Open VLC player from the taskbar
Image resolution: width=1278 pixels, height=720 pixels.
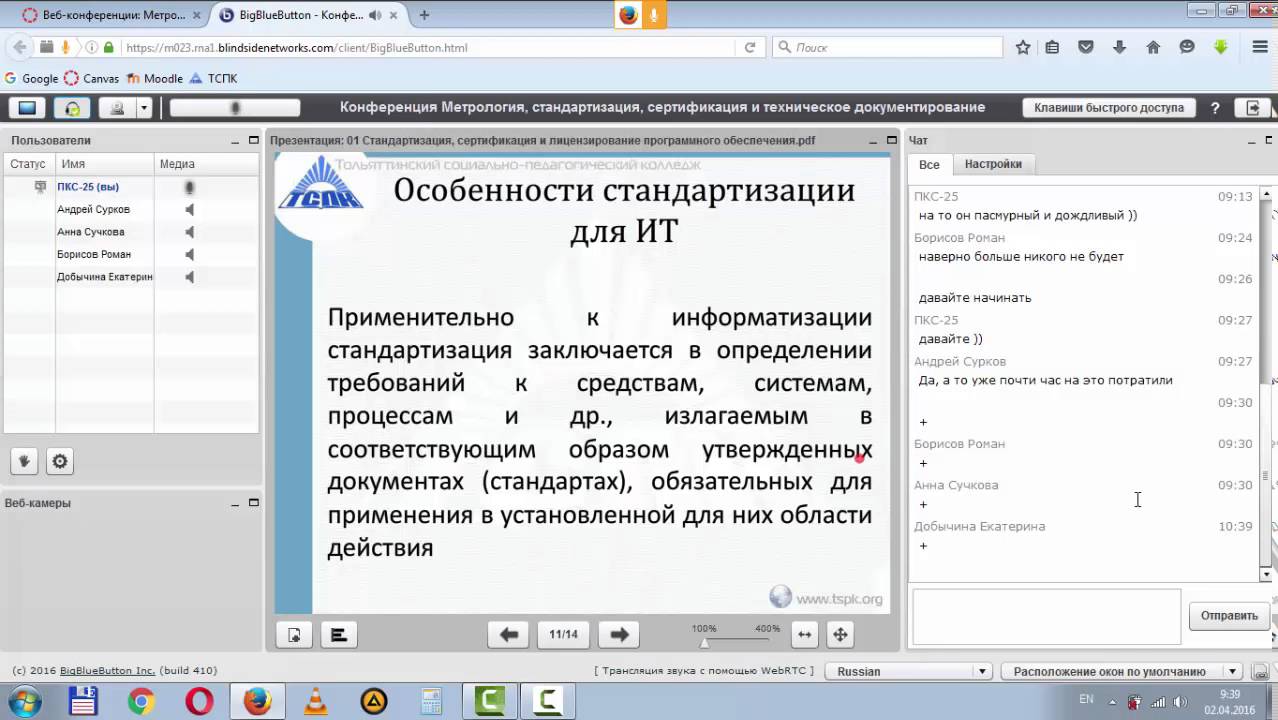(x=316, y=701)
